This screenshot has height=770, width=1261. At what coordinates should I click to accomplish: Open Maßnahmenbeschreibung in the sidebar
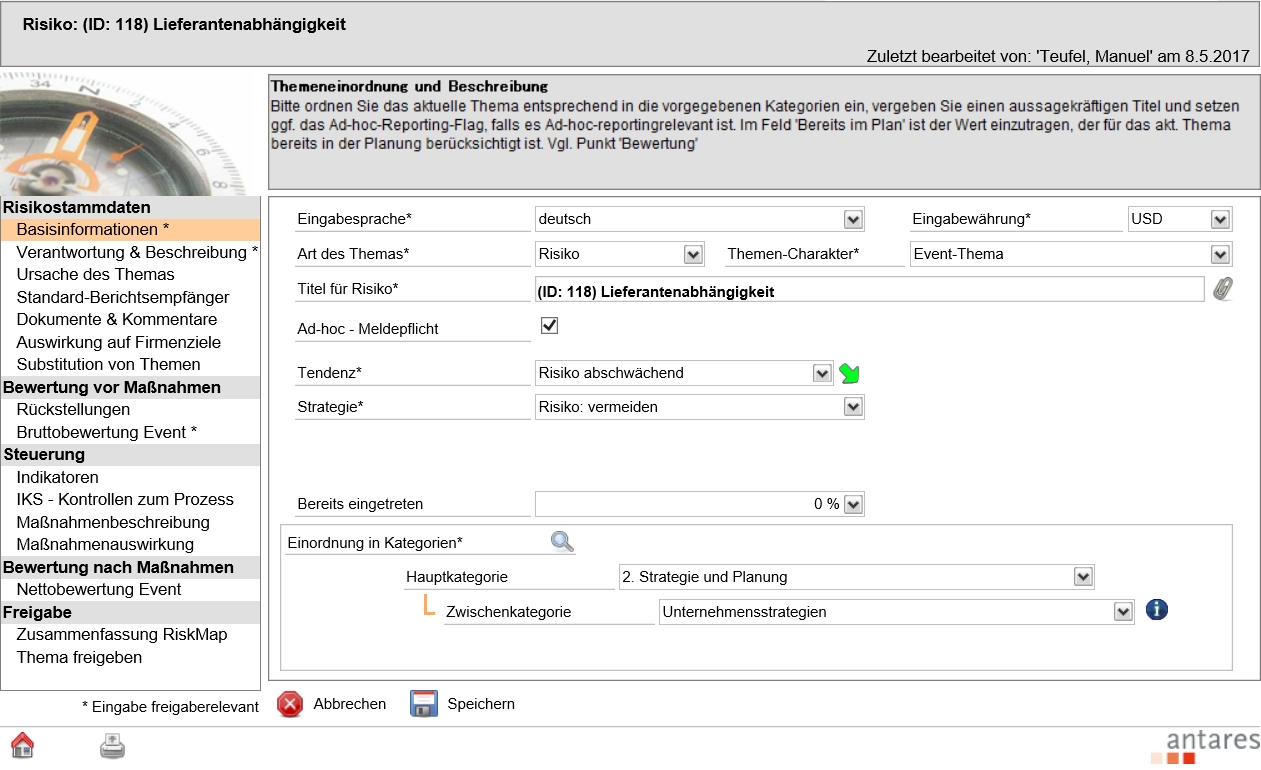[x=113, y=522]
